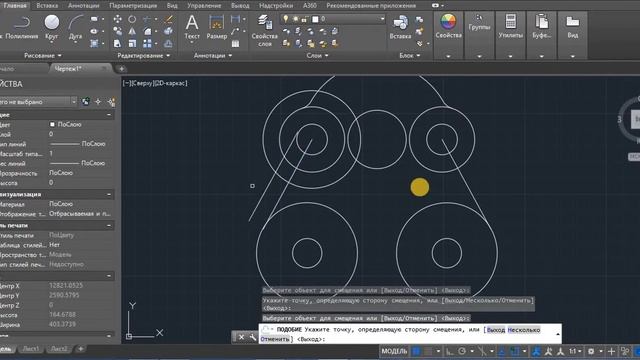Toggle layer lock icon in layer dropdown

tap(304, 19)
